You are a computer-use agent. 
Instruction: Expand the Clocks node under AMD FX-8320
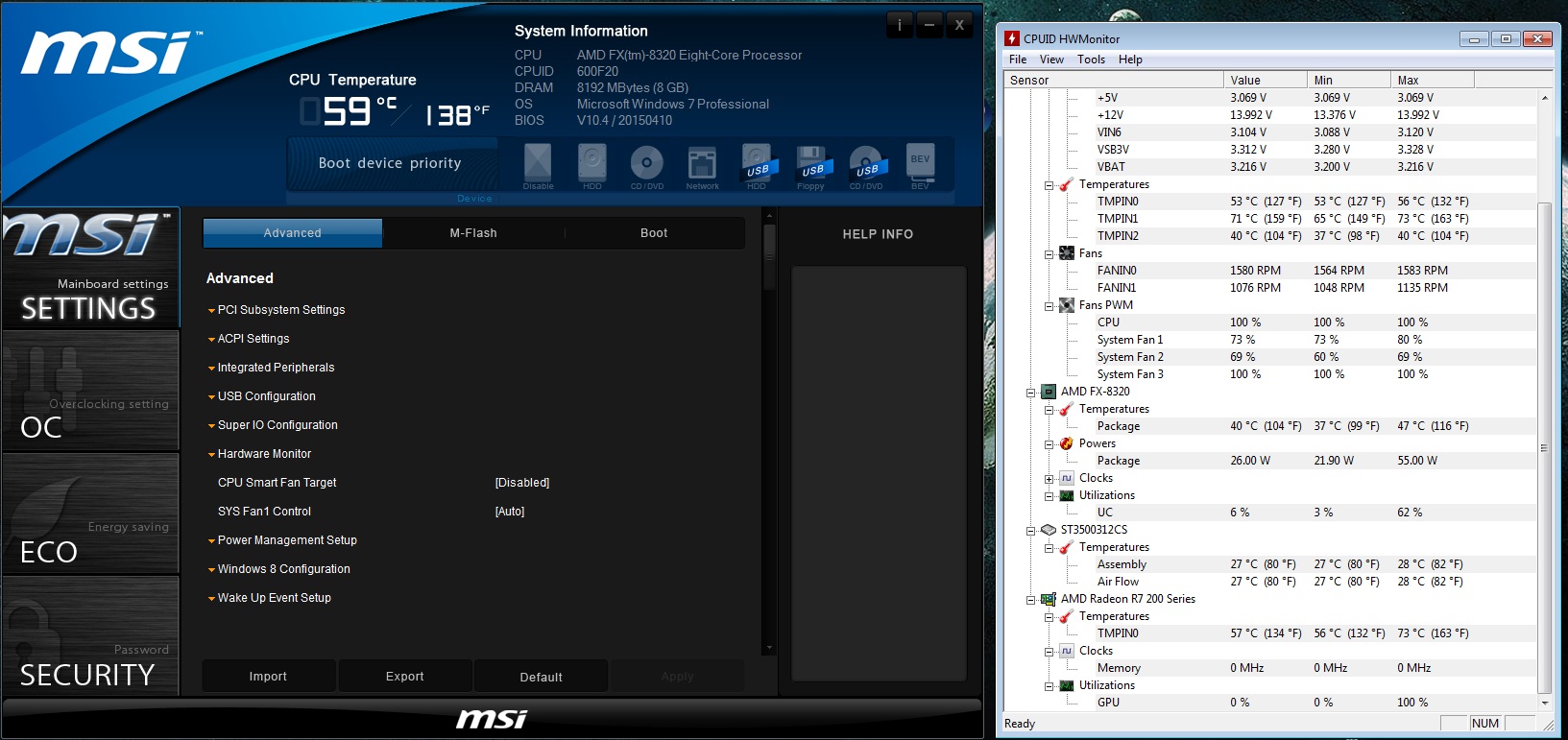tap(1049, 479)
